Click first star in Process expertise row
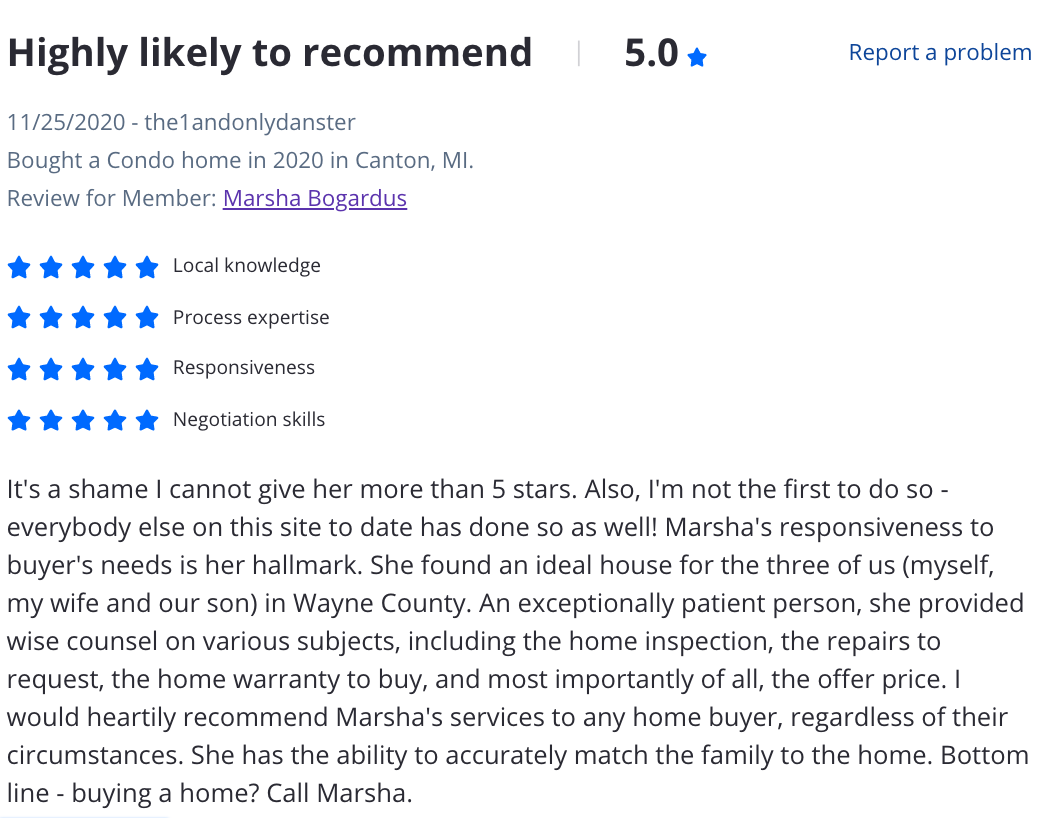The width and height of the screenshot is (1040, 818). coord(19,318)
